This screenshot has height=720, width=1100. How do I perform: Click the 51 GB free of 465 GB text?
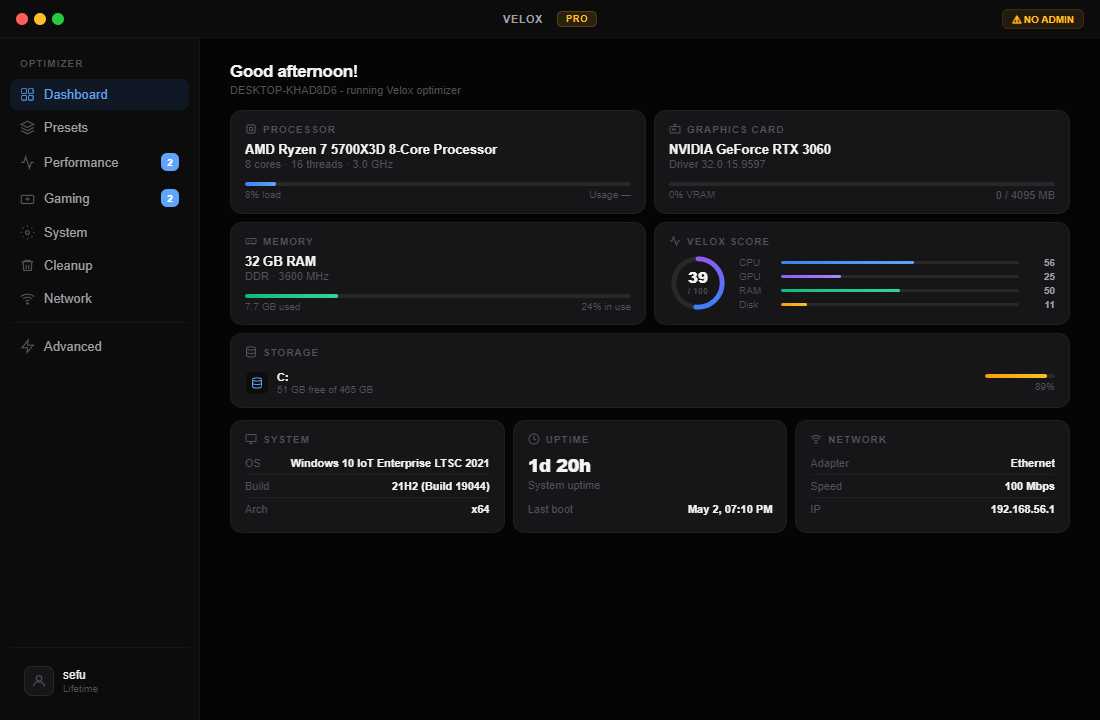click(x=325, y=389)
